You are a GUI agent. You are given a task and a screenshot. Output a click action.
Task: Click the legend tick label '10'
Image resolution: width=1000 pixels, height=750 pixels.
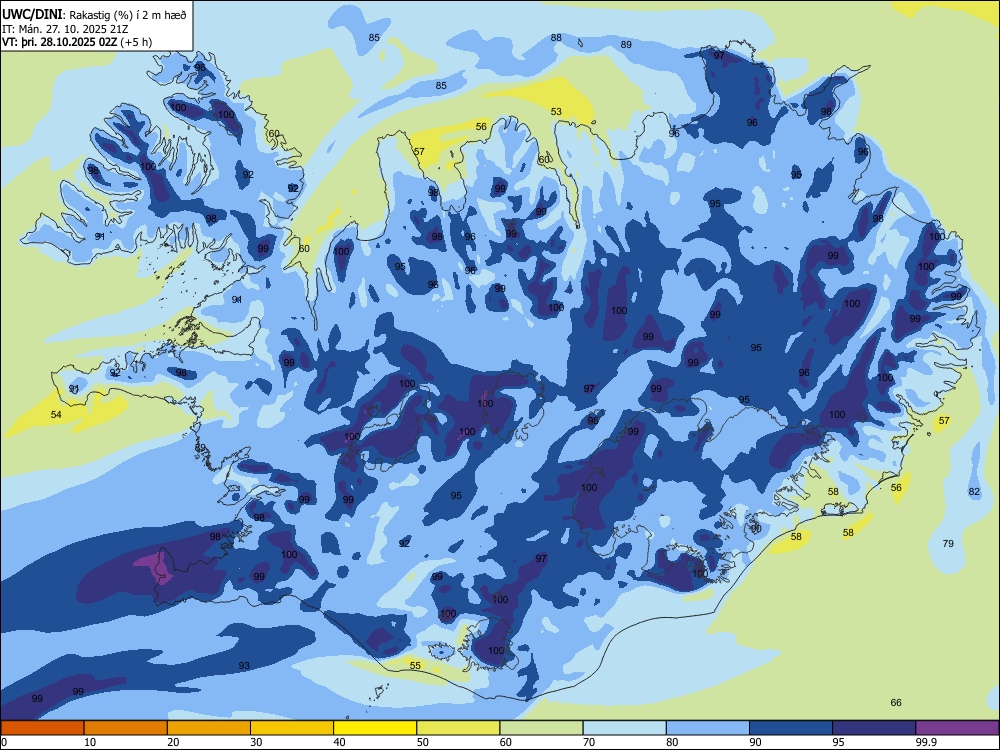click(x=90, y=742)
